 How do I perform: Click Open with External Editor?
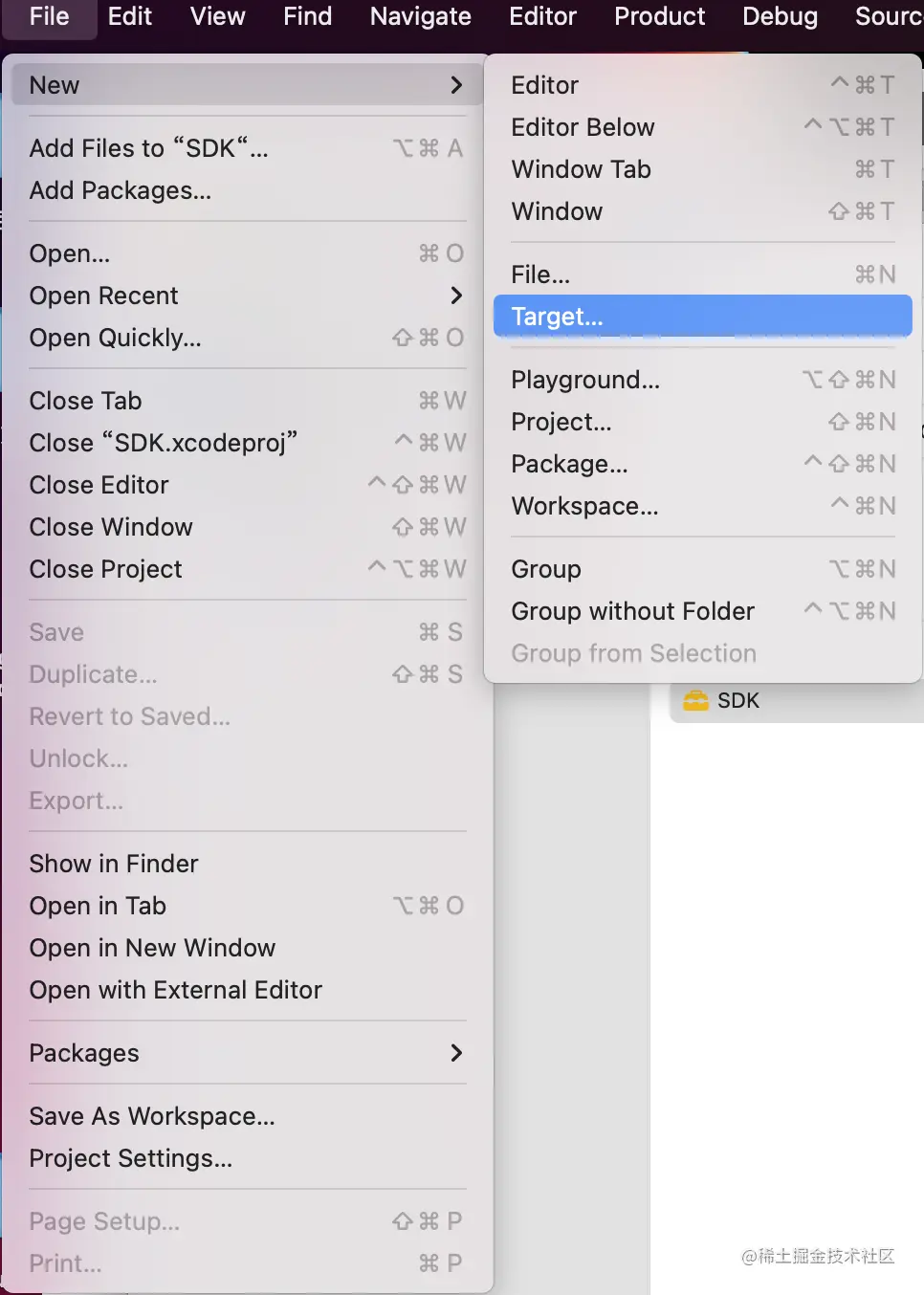[x=175, y=990]
